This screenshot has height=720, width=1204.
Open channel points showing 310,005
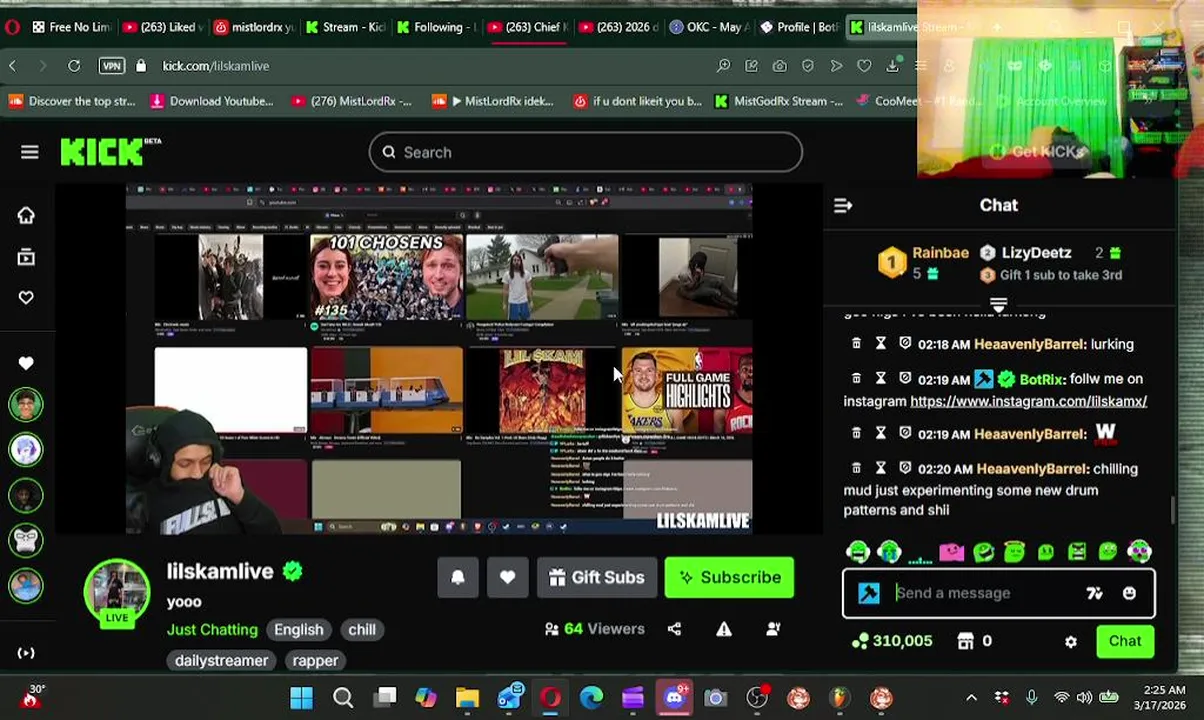892,641
